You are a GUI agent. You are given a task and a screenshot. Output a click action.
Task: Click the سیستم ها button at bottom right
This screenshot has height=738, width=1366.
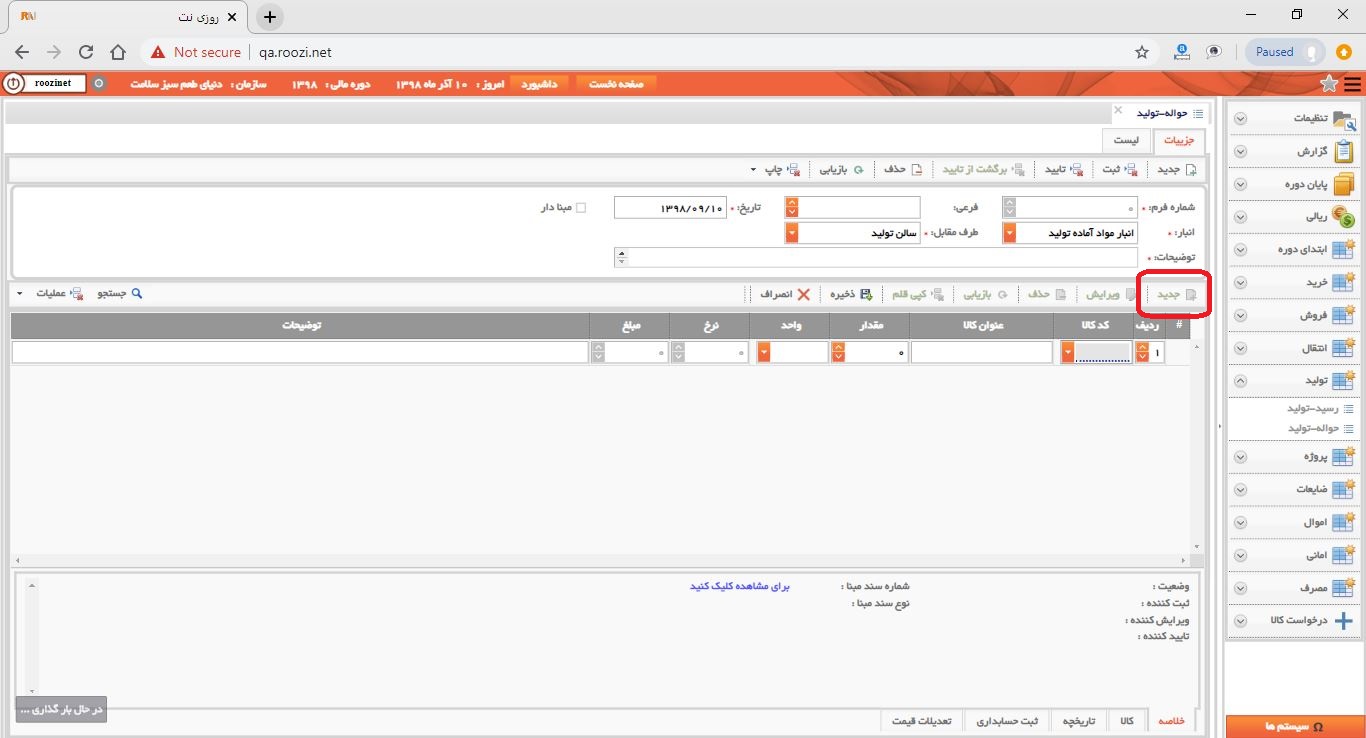tap(1295, 726)
